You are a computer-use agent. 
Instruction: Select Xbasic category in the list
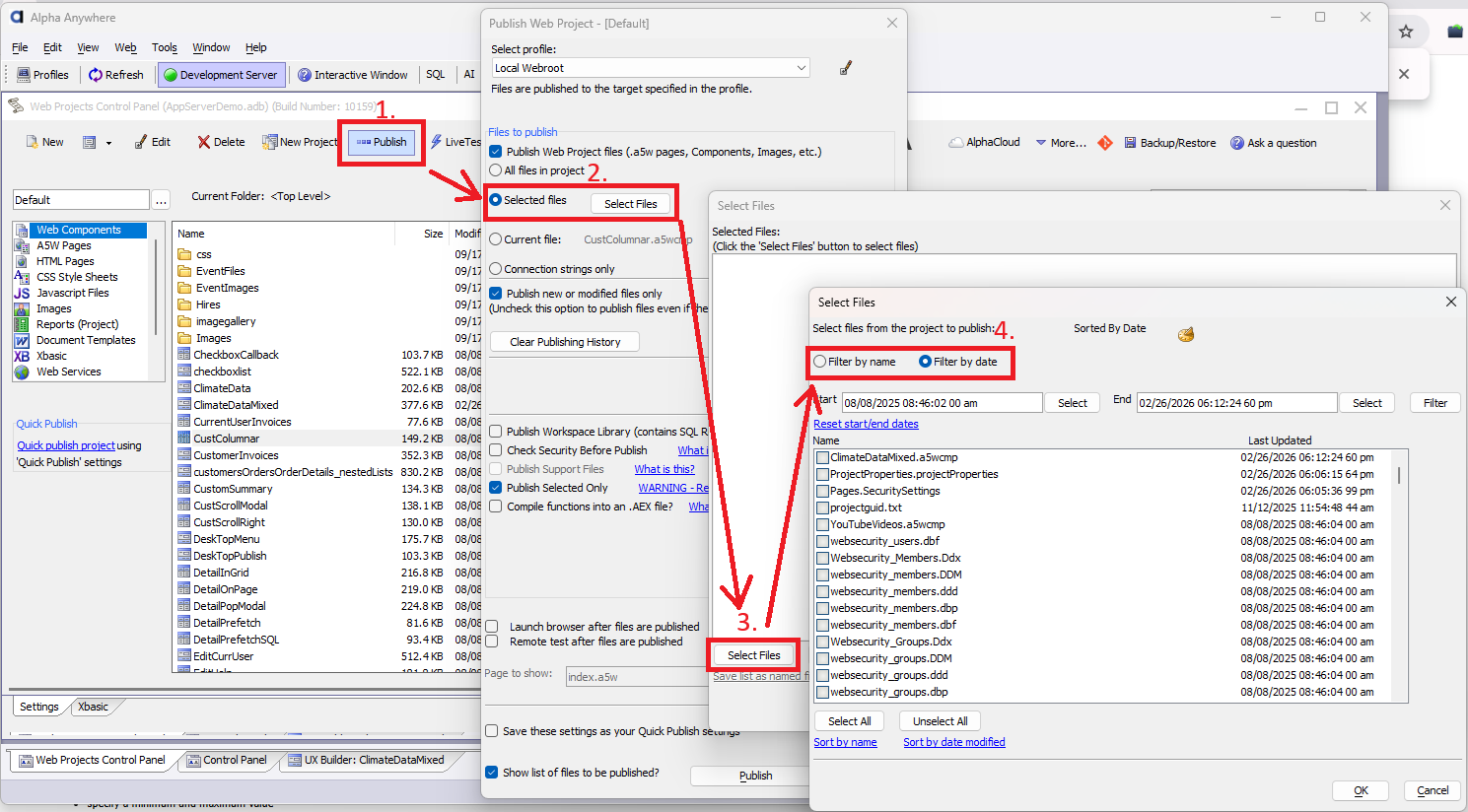coord(51,356)
